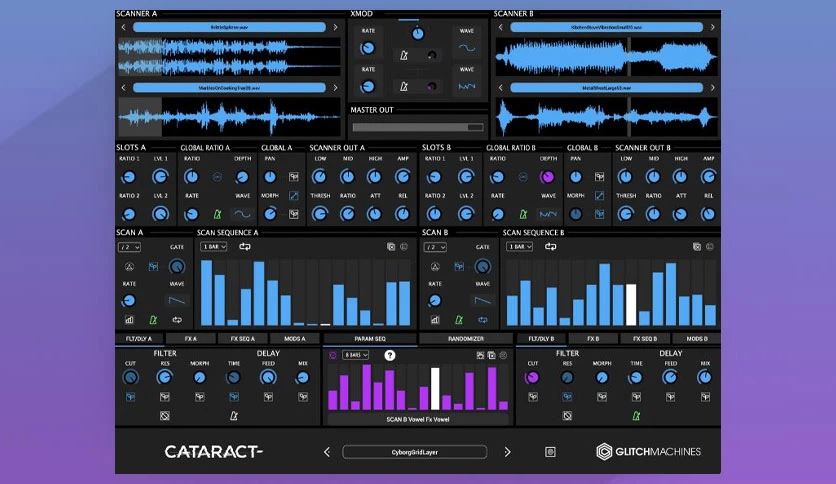Screen dimensions: 836x484
Task: Expand the /2 dropdown in Scan B
Action: pos(435,247)
